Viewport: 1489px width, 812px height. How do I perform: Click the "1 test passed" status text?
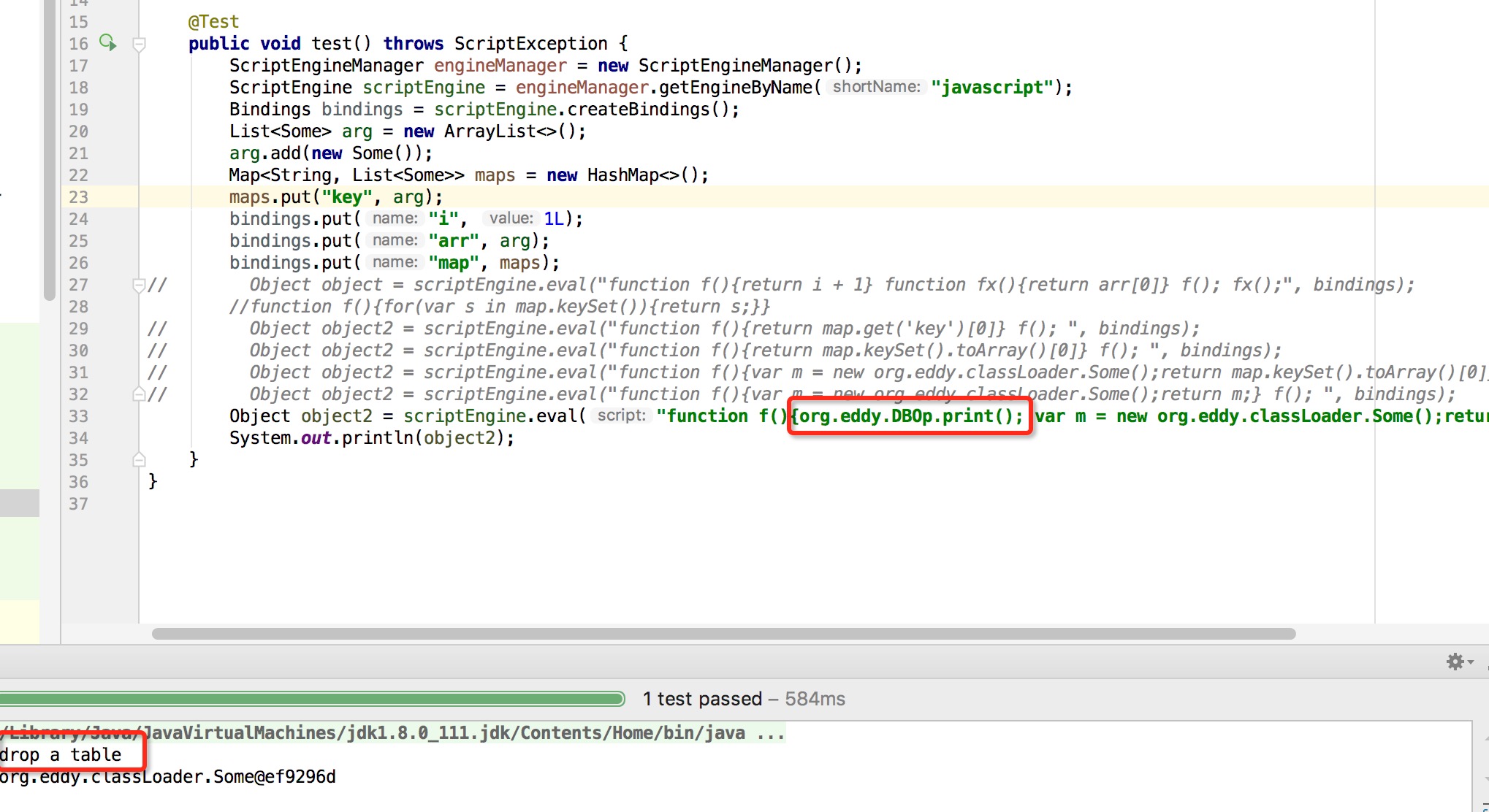tap(701, 699)
